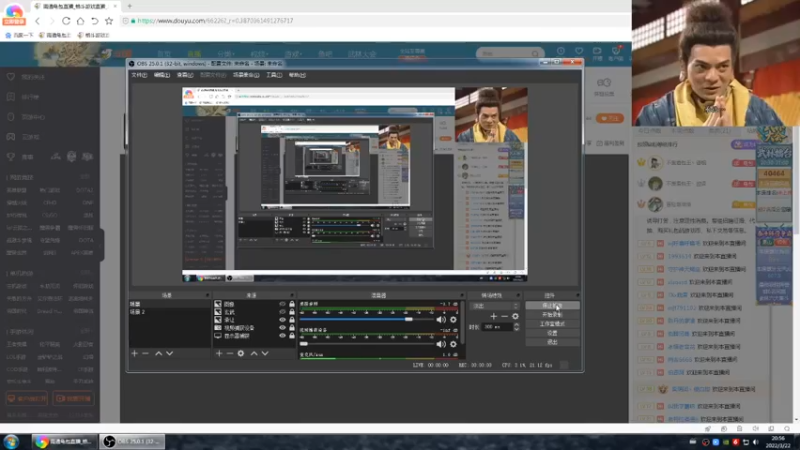Image resolution: width=800 pixels, height=450 pixels.
Task: Toggle visibility of the 视频捕获设备 source
Action: point(282,328)
